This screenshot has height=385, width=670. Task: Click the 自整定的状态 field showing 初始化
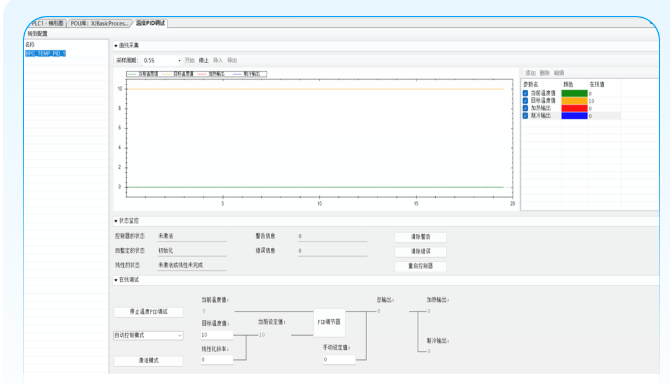pyautogui.click(x=192, y=251)
